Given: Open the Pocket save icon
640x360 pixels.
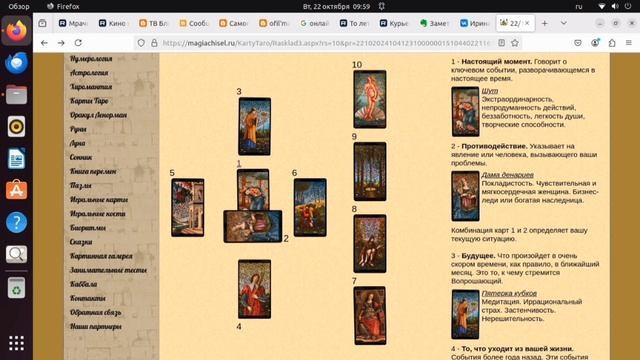Looking at the screenshot, I should coord(578,43).
